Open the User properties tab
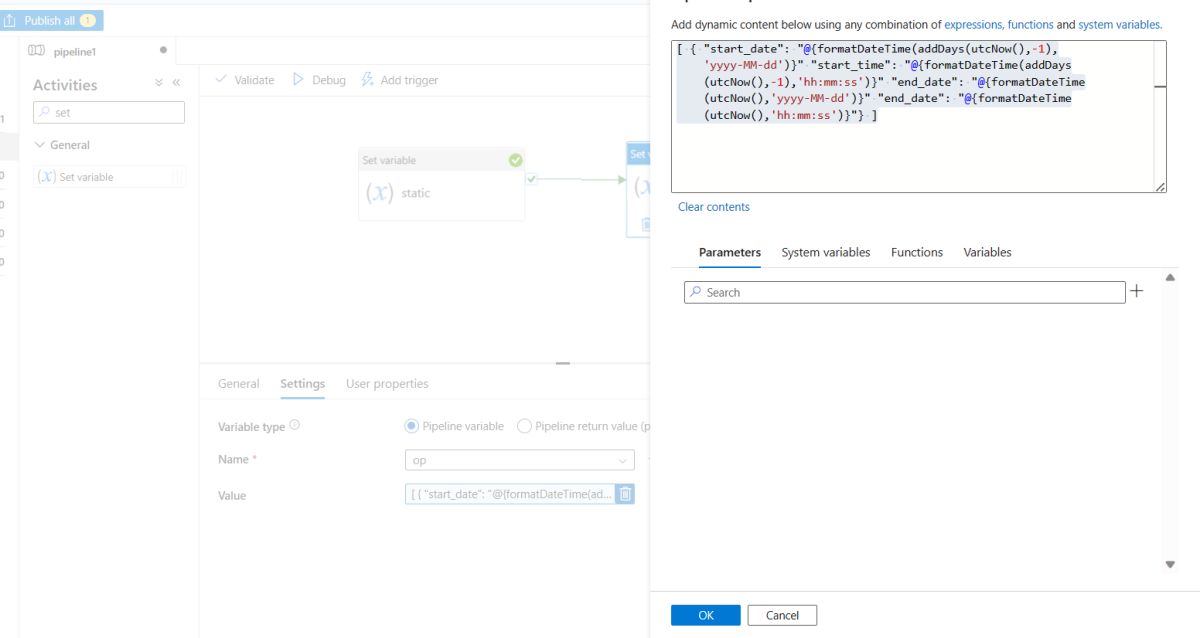This screenshot has height=638, width=1200. 387,384
